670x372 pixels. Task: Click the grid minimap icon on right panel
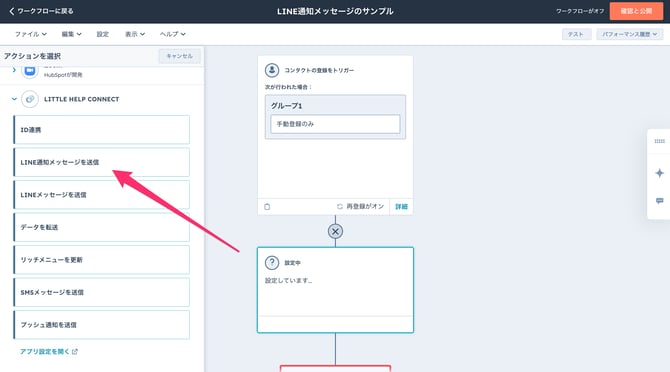659,141
